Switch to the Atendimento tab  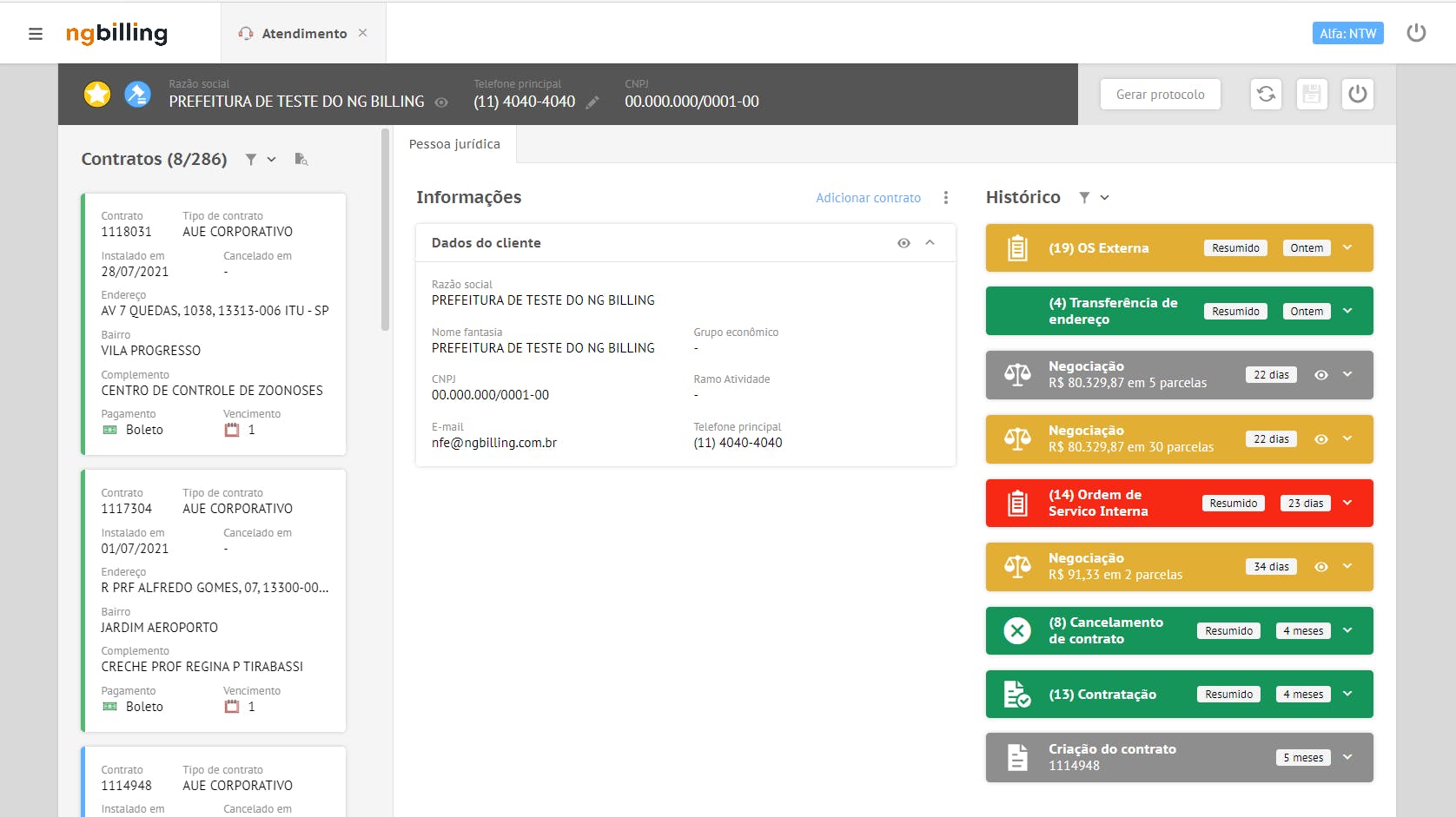(303, 33)
